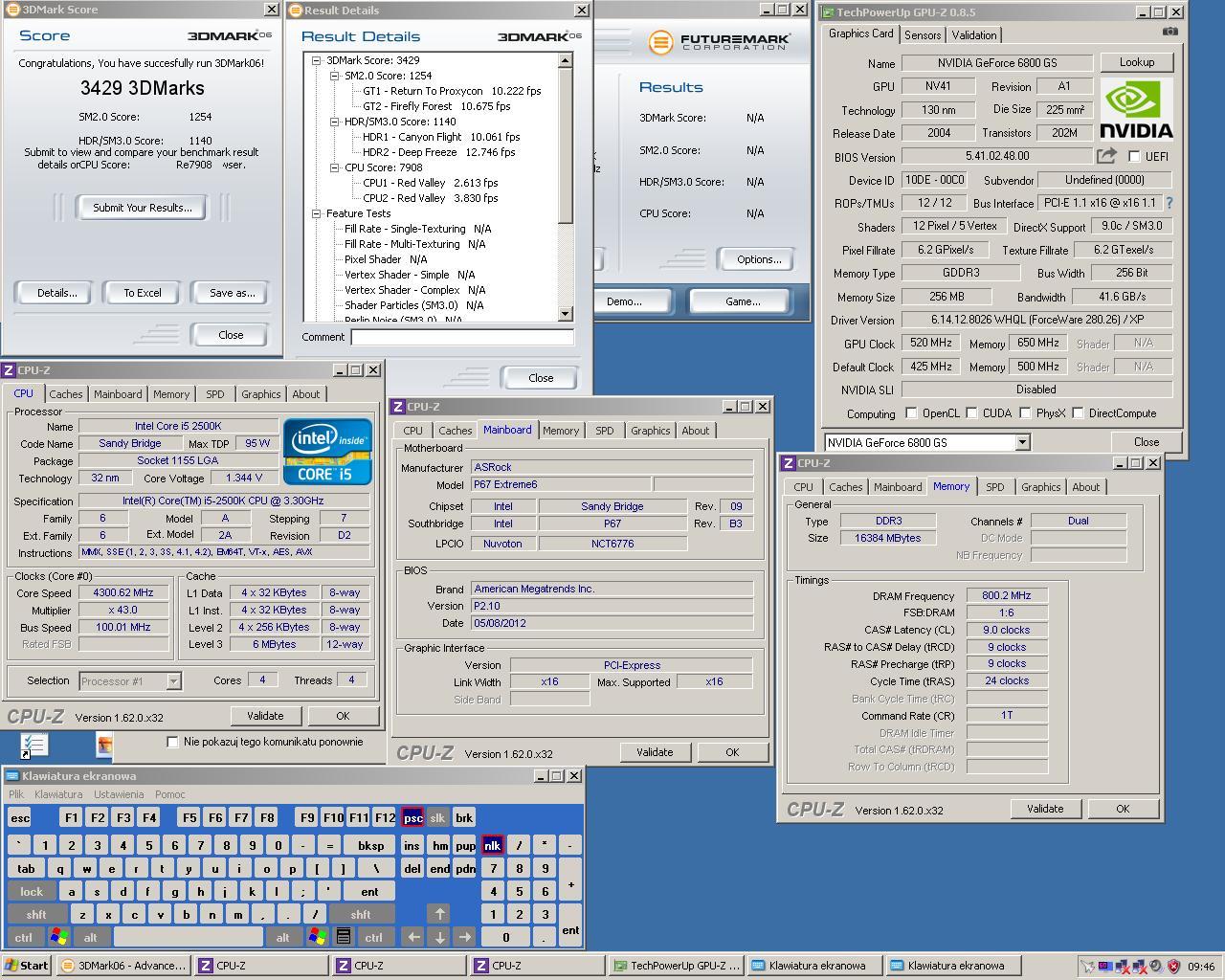Collapse the Feature Tests tree node

click(x=317, y=213)
